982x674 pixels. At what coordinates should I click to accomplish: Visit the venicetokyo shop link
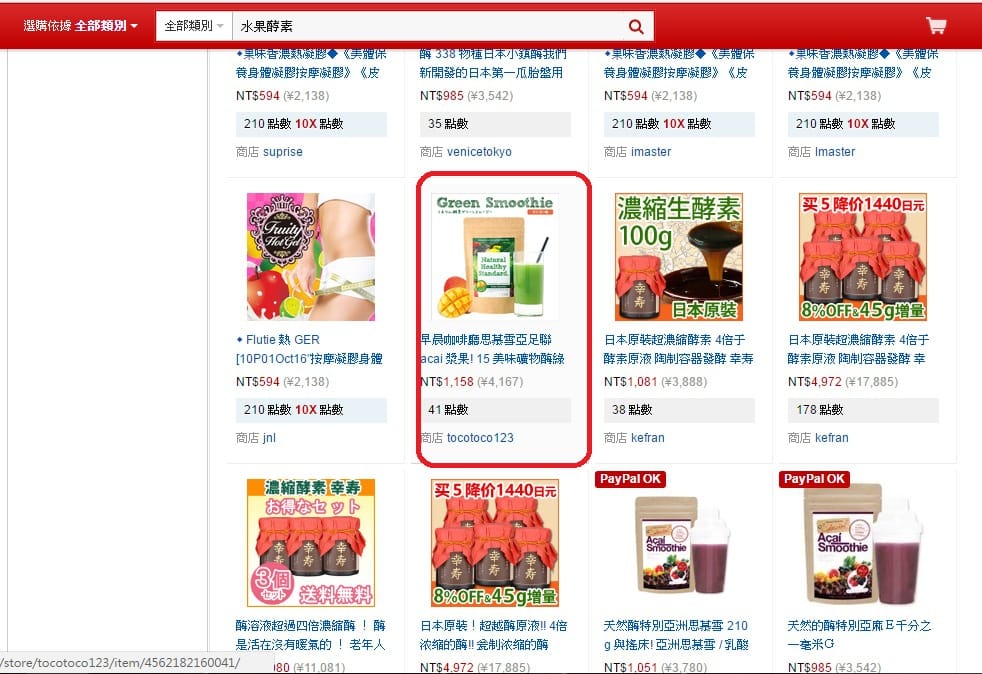[x=479, y=152]
